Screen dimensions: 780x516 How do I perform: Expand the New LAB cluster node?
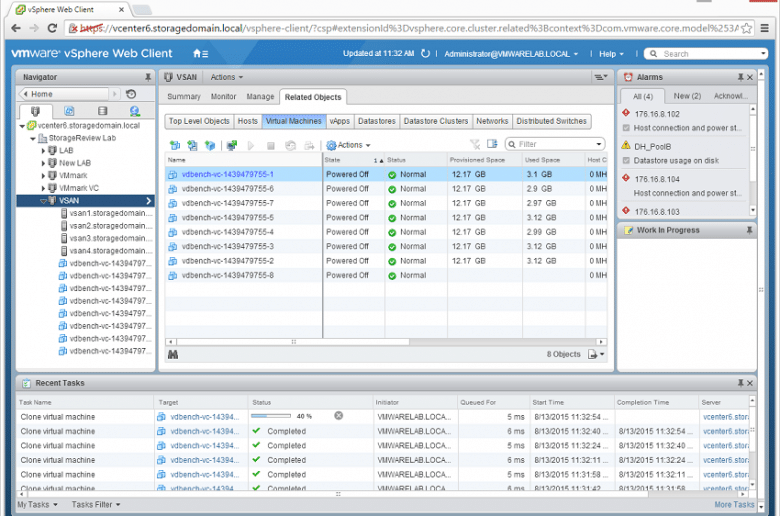click(x=43, y=163)
